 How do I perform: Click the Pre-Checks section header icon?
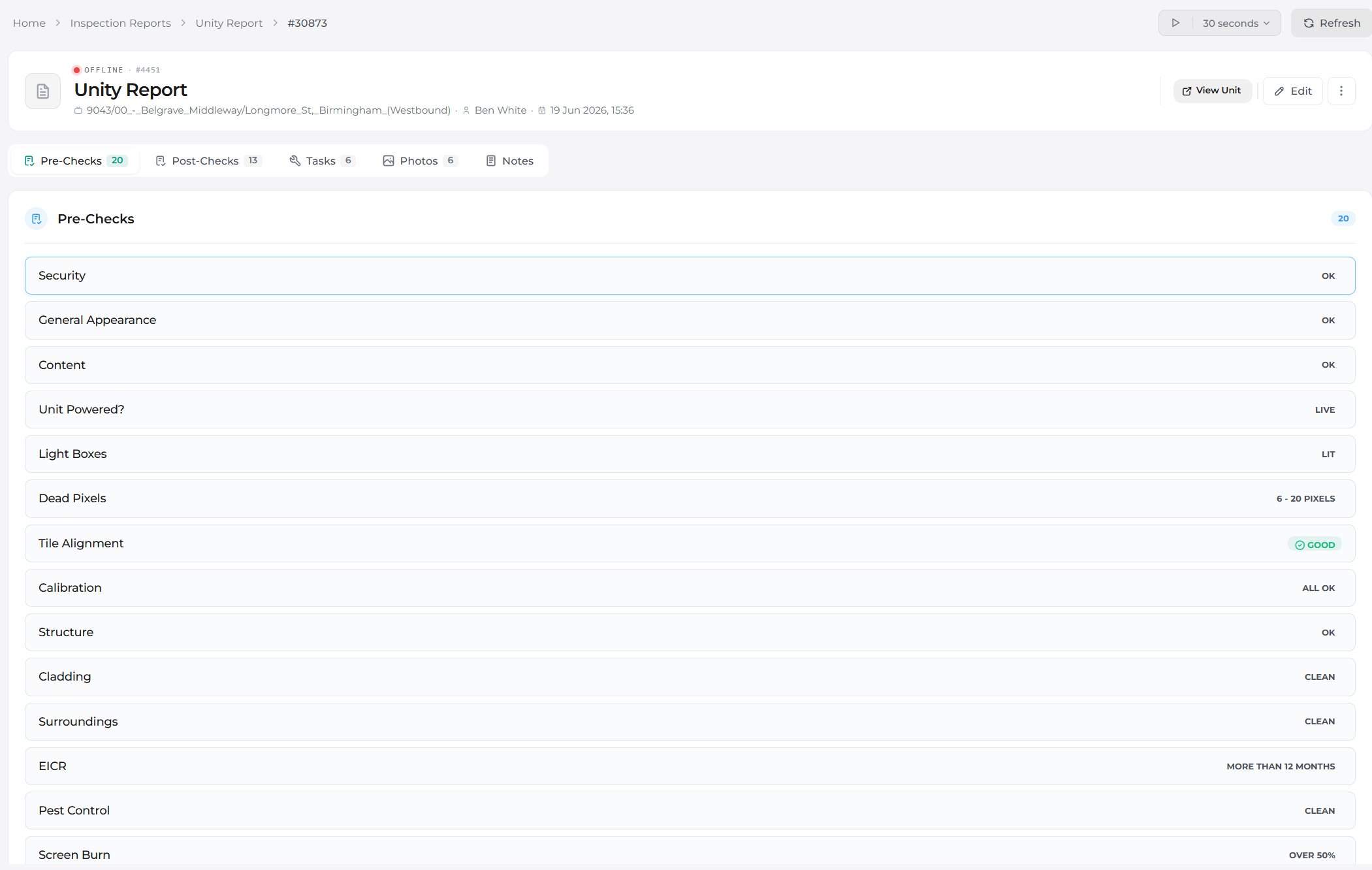[37, 219]
